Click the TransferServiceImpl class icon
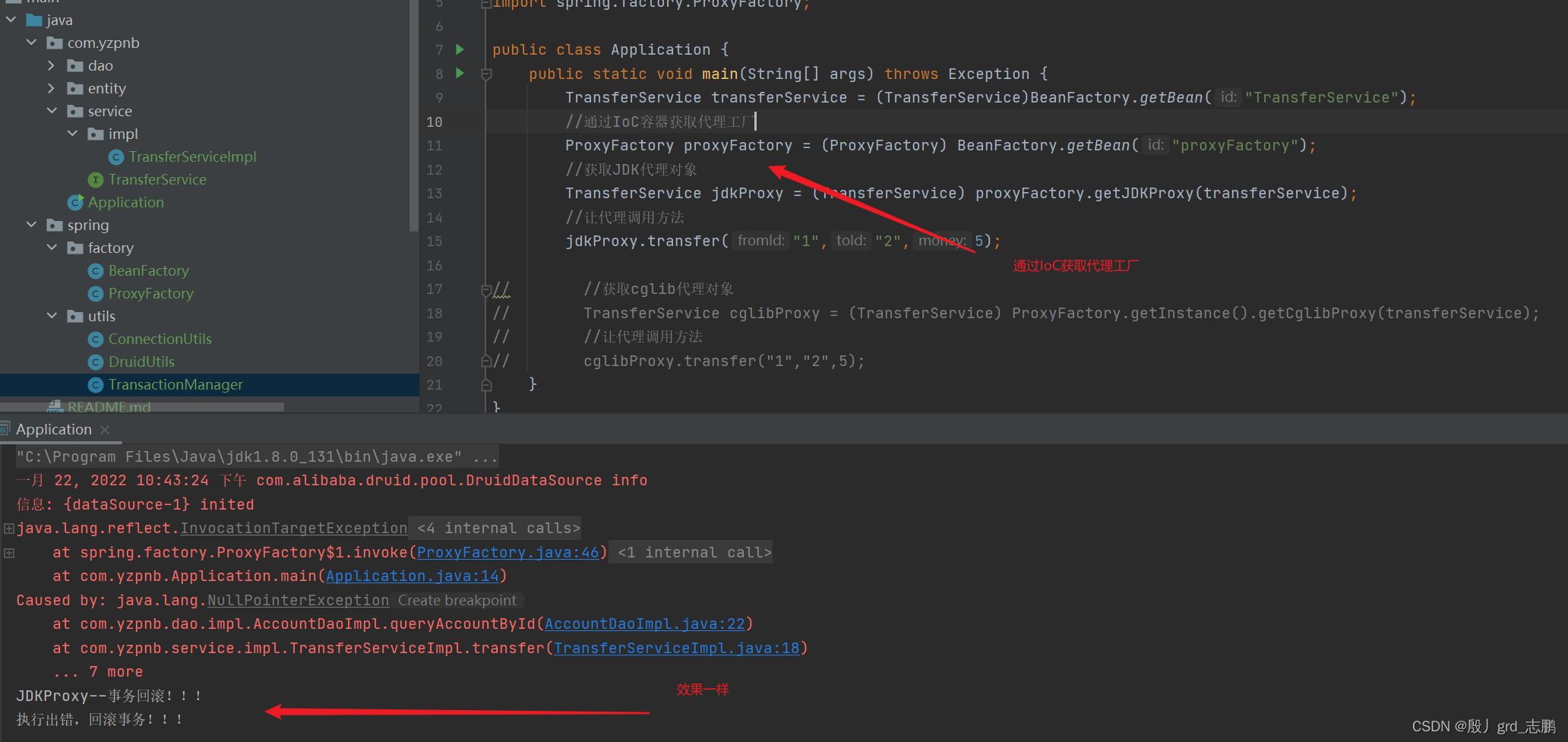Screen dimensions: 1568x742 [x=116, y=156]
